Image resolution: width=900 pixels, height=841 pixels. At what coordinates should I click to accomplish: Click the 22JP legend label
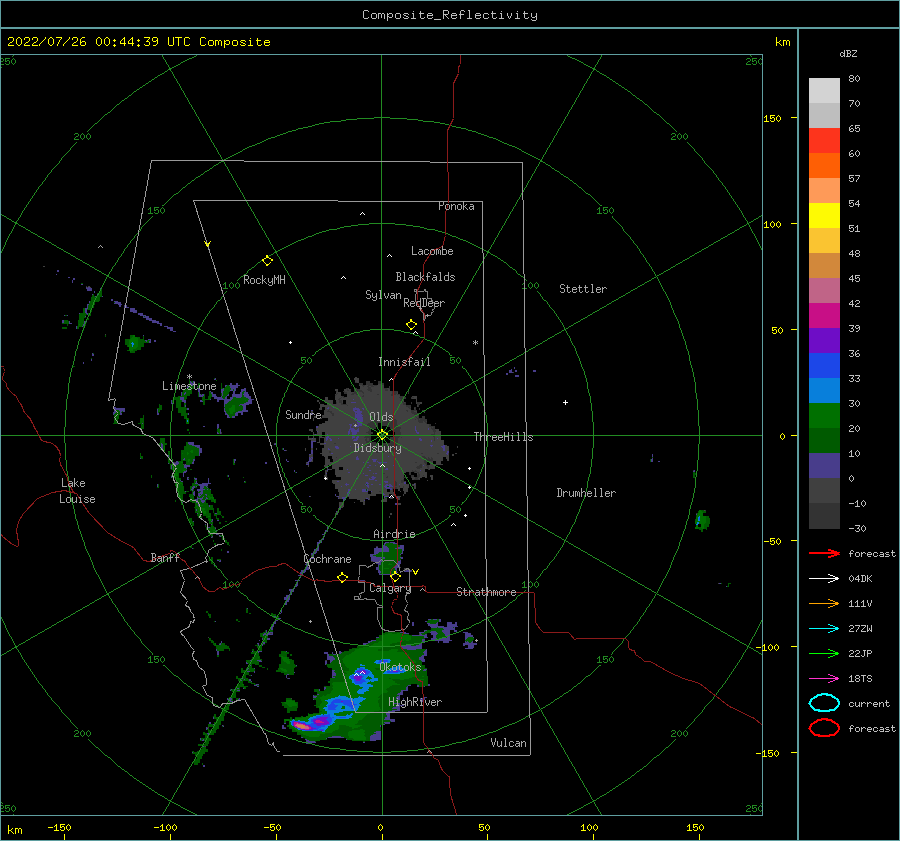pyautogui.click(x=860, y=653)
